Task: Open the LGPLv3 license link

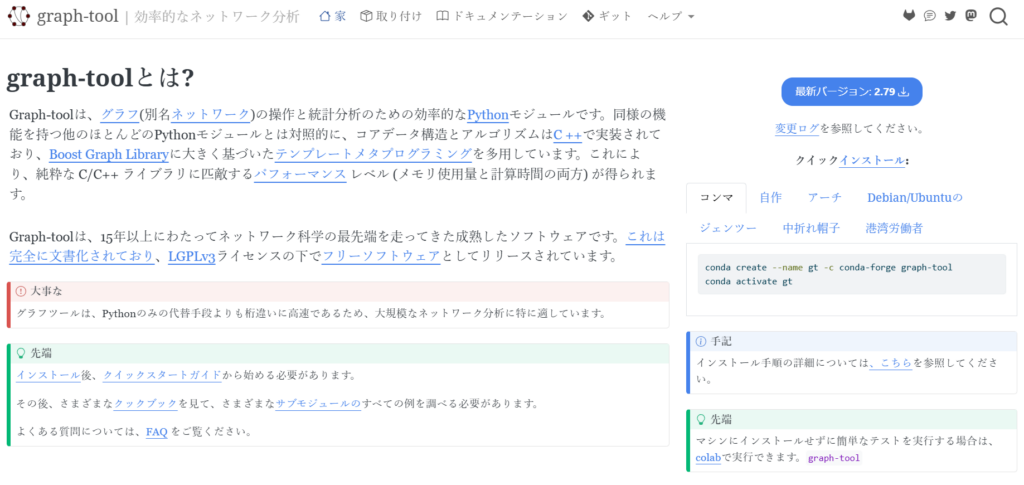Action: click(191, 257)
